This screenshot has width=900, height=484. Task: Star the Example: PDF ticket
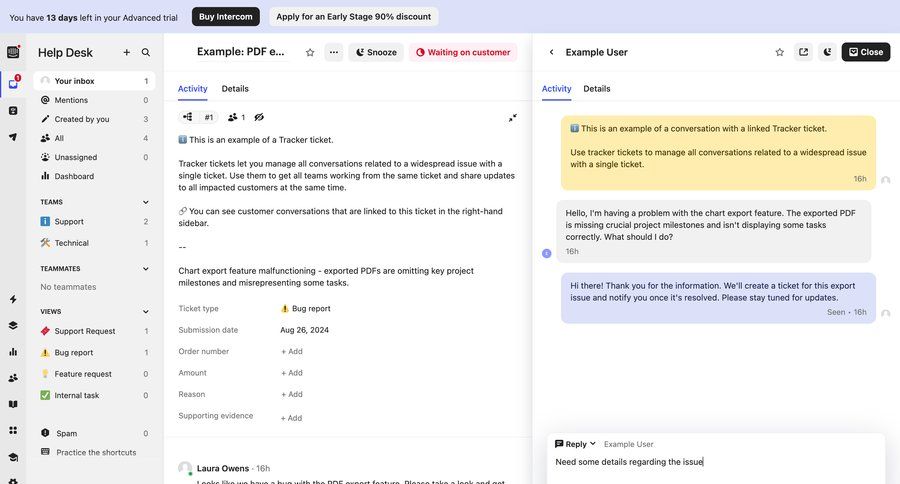(310, 52)
